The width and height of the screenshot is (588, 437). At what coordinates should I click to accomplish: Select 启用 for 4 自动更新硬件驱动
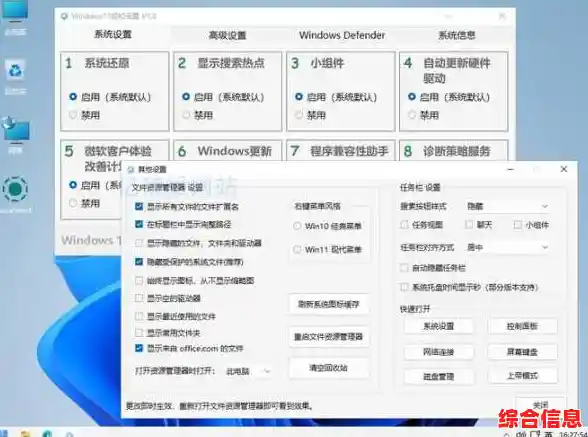pyautogui.click(x=412, y=97)
